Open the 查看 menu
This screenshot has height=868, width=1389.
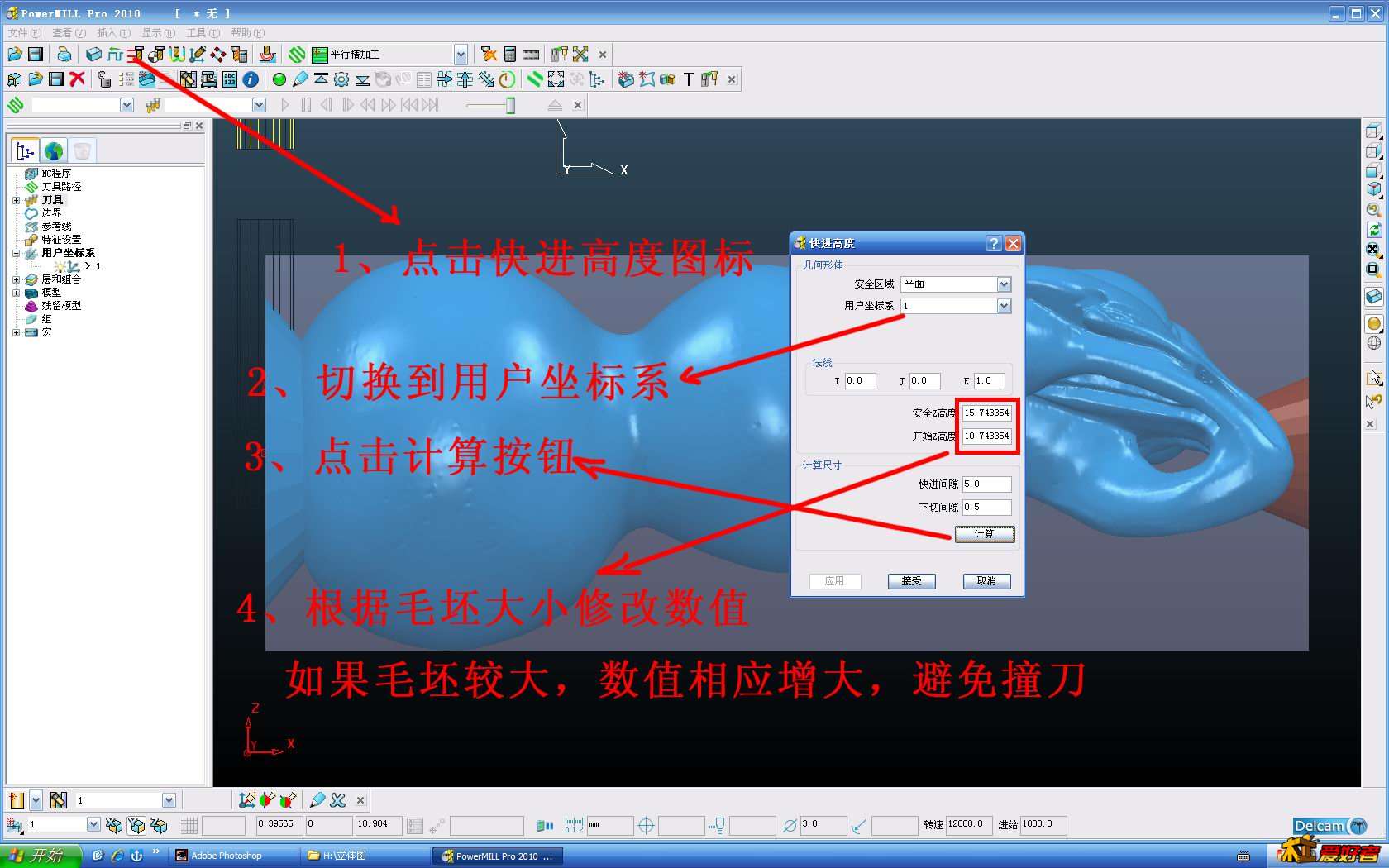[69, 33]
